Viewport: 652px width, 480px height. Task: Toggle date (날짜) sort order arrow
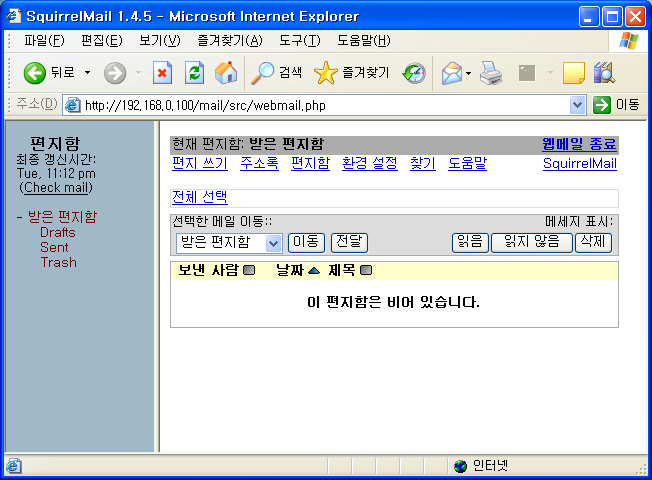click(313, 270)
